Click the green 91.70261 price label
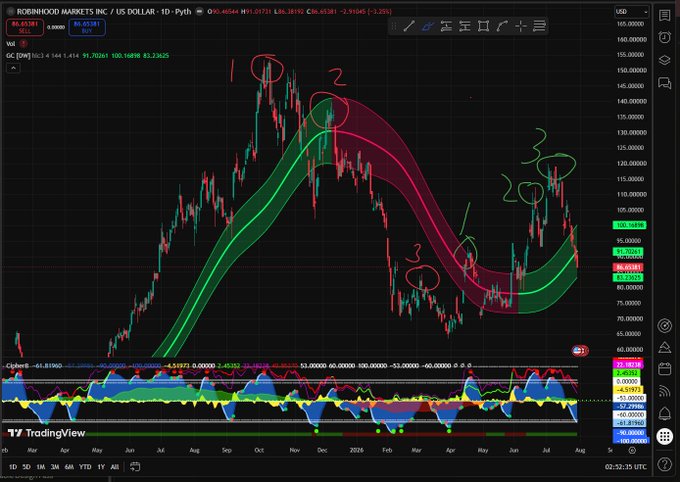Screen dimensions: 680x482 (628, 252)
